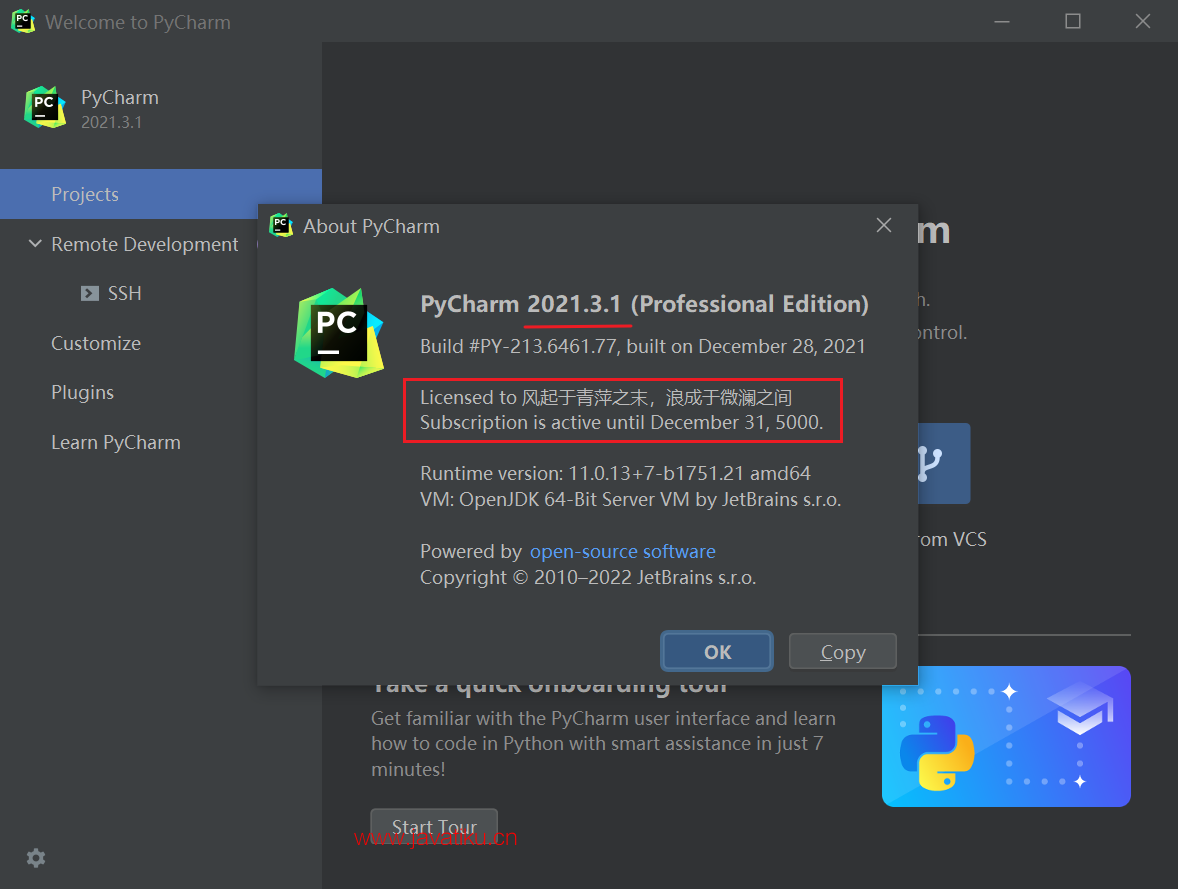This screenshot has width=1178, height=889.
Task: Open the Customize section
Action: click(96, 343)
